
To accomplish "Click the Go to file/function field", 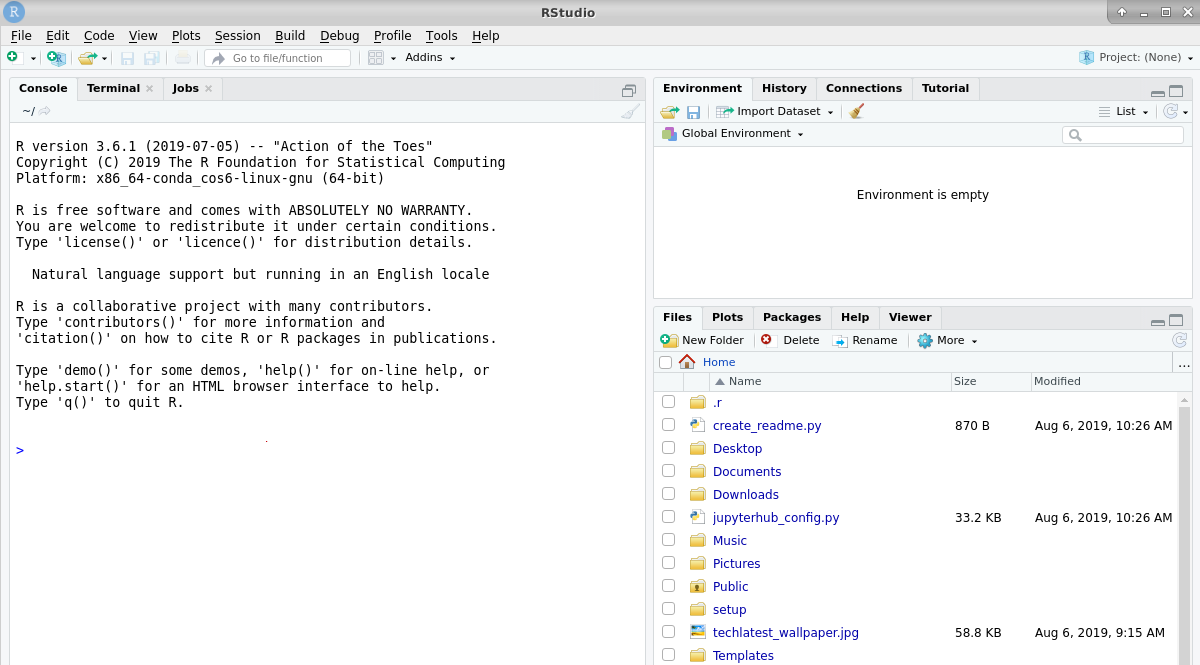I will [x=279, y=58].
